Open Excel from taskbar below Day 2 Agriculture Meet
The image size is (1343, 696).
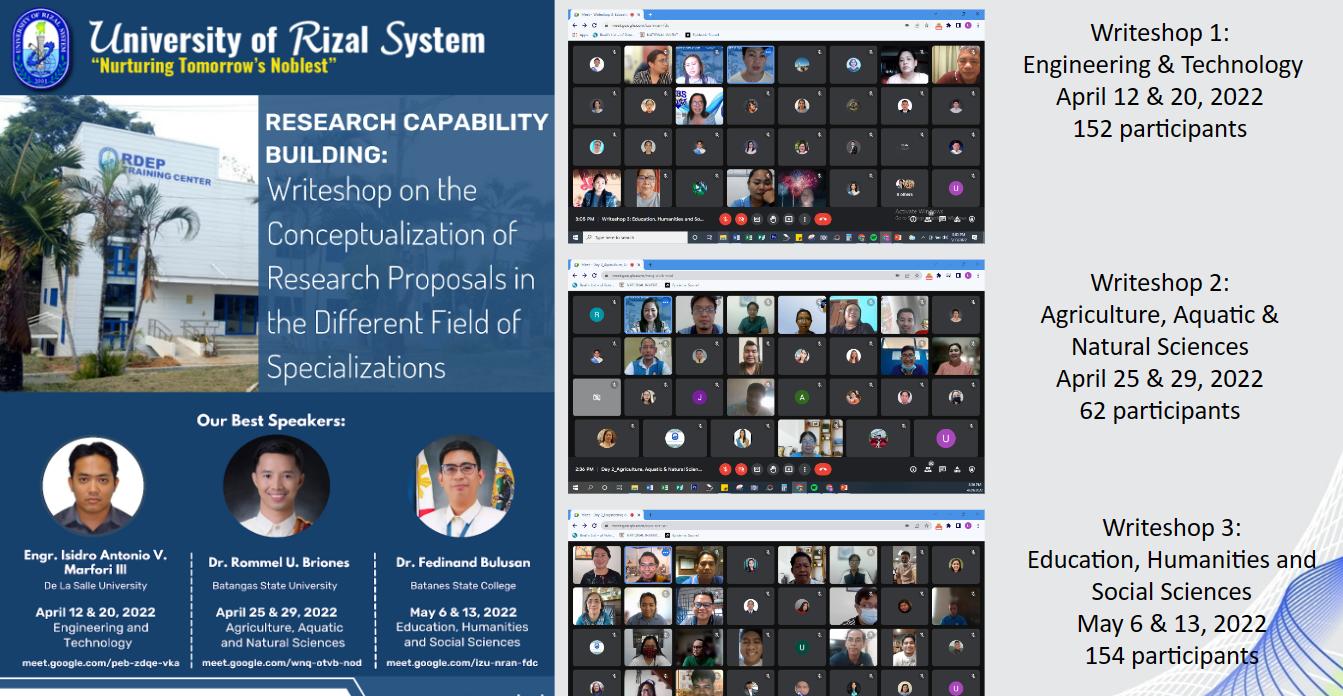664,487
